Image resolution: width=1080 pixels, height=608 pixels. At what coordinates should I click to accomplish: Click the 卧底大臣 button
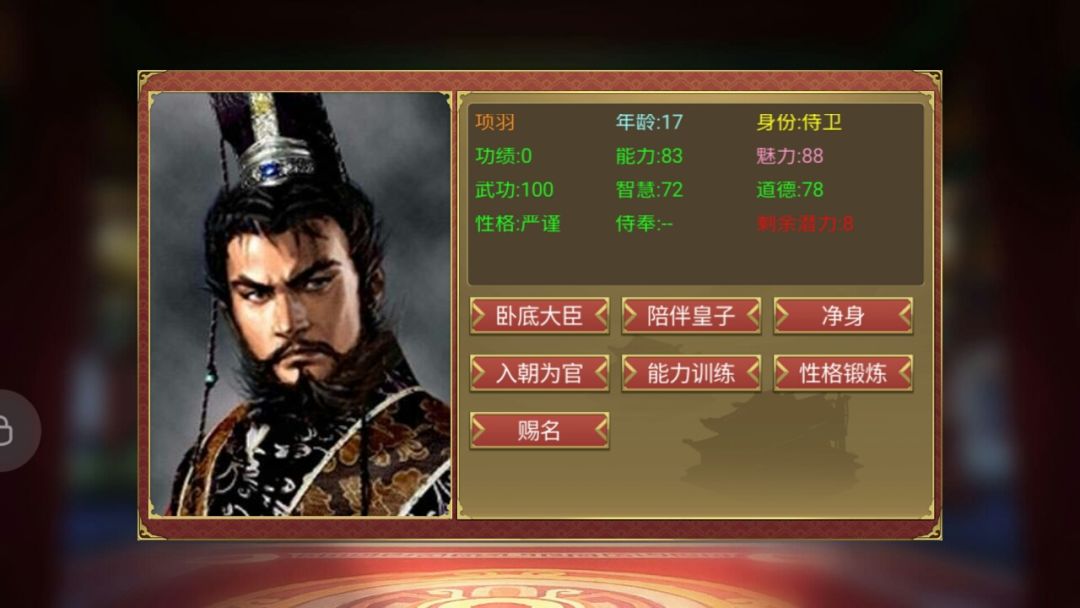point(539,316)
